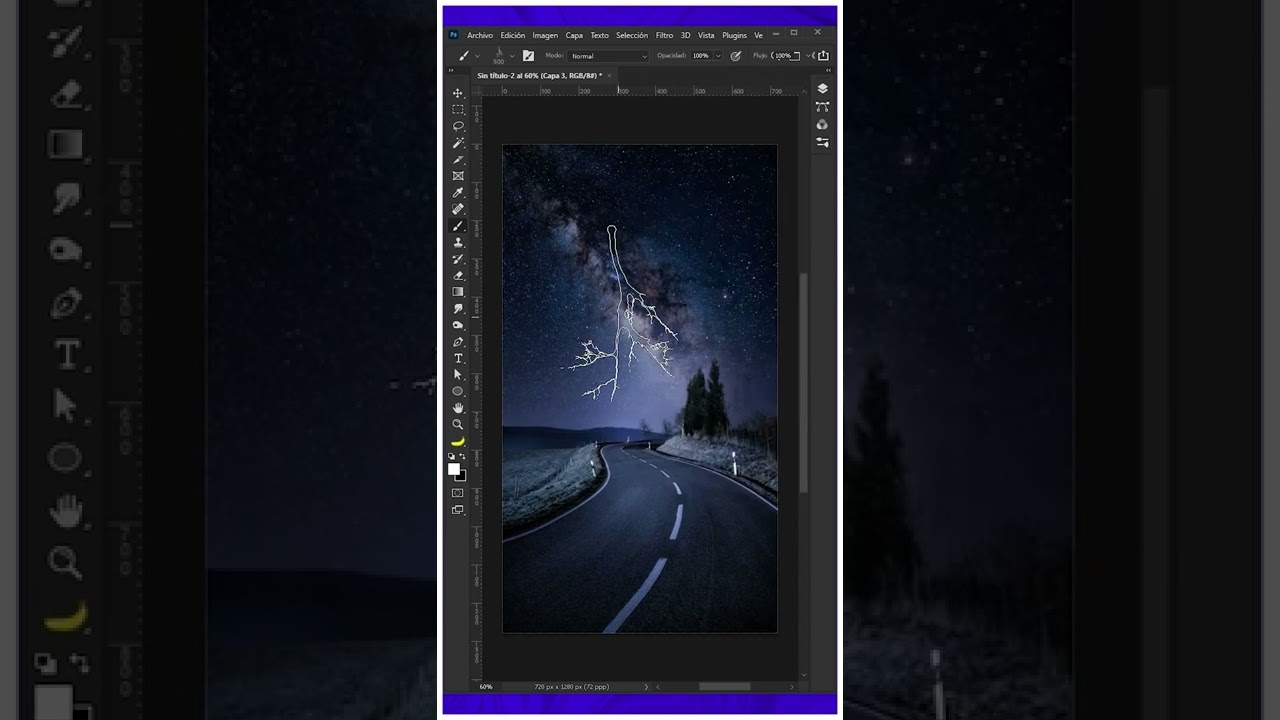1280x720 pixels.
Task: Open status bar document info arrow
Action: (646, 687)
